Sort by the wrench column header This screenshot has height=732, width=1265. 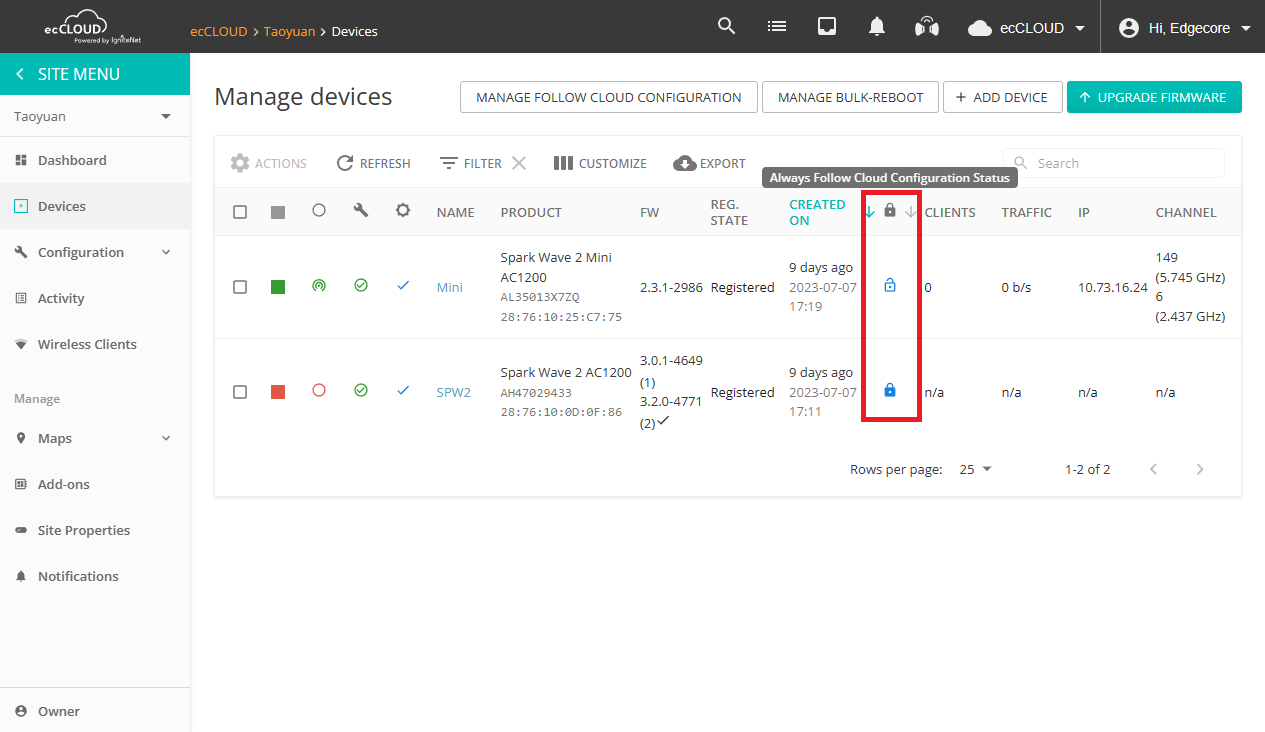(x=361, y=211)
